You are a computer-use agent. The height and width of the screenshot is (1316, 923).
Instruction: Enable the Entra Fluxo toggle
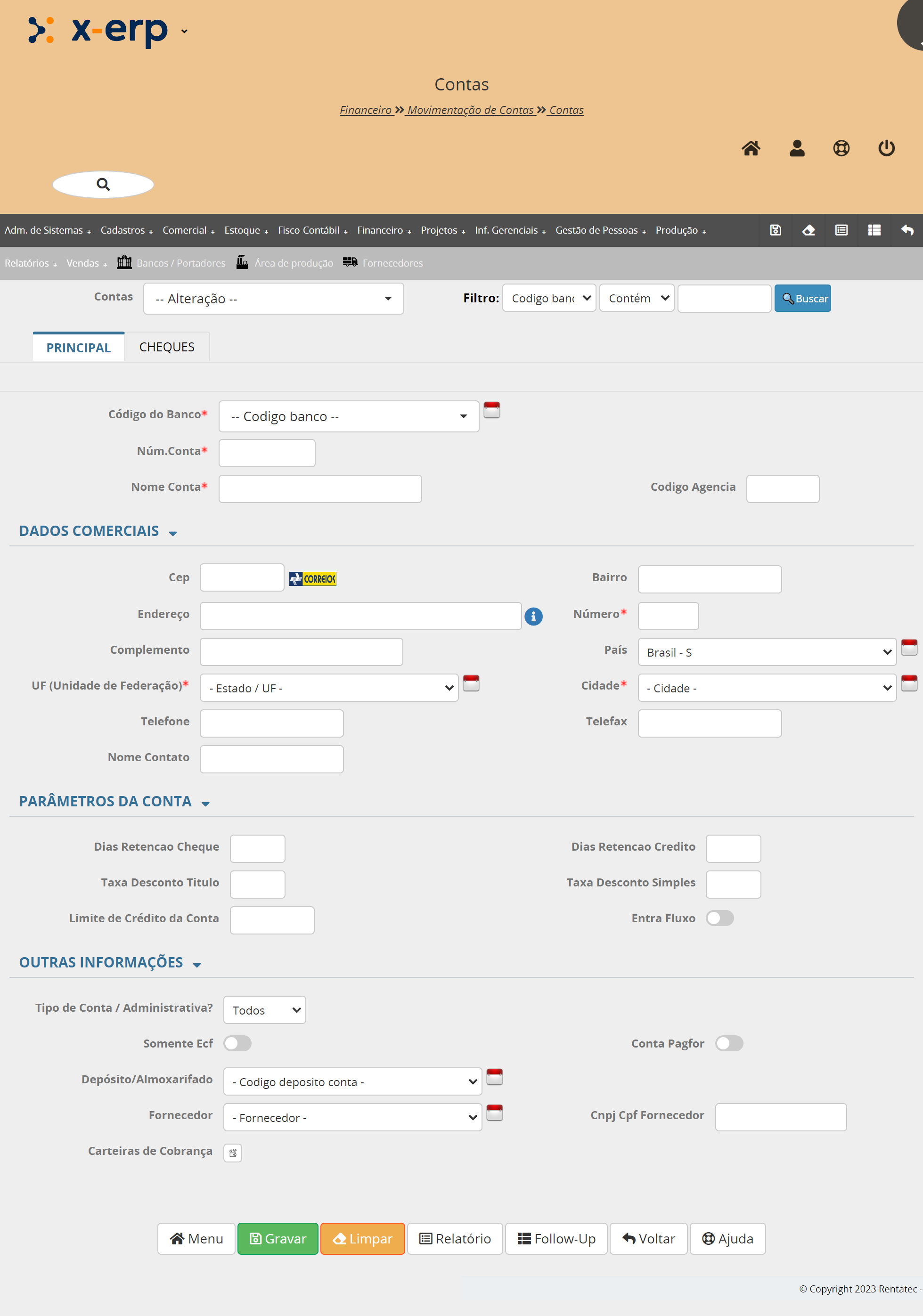click(719, 918)
